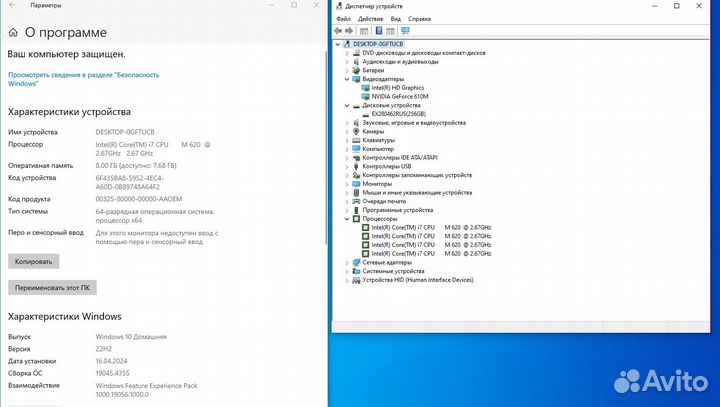Click the Мониторы category icon
This screenshot has width=720, height=407.
click(356, 184)
